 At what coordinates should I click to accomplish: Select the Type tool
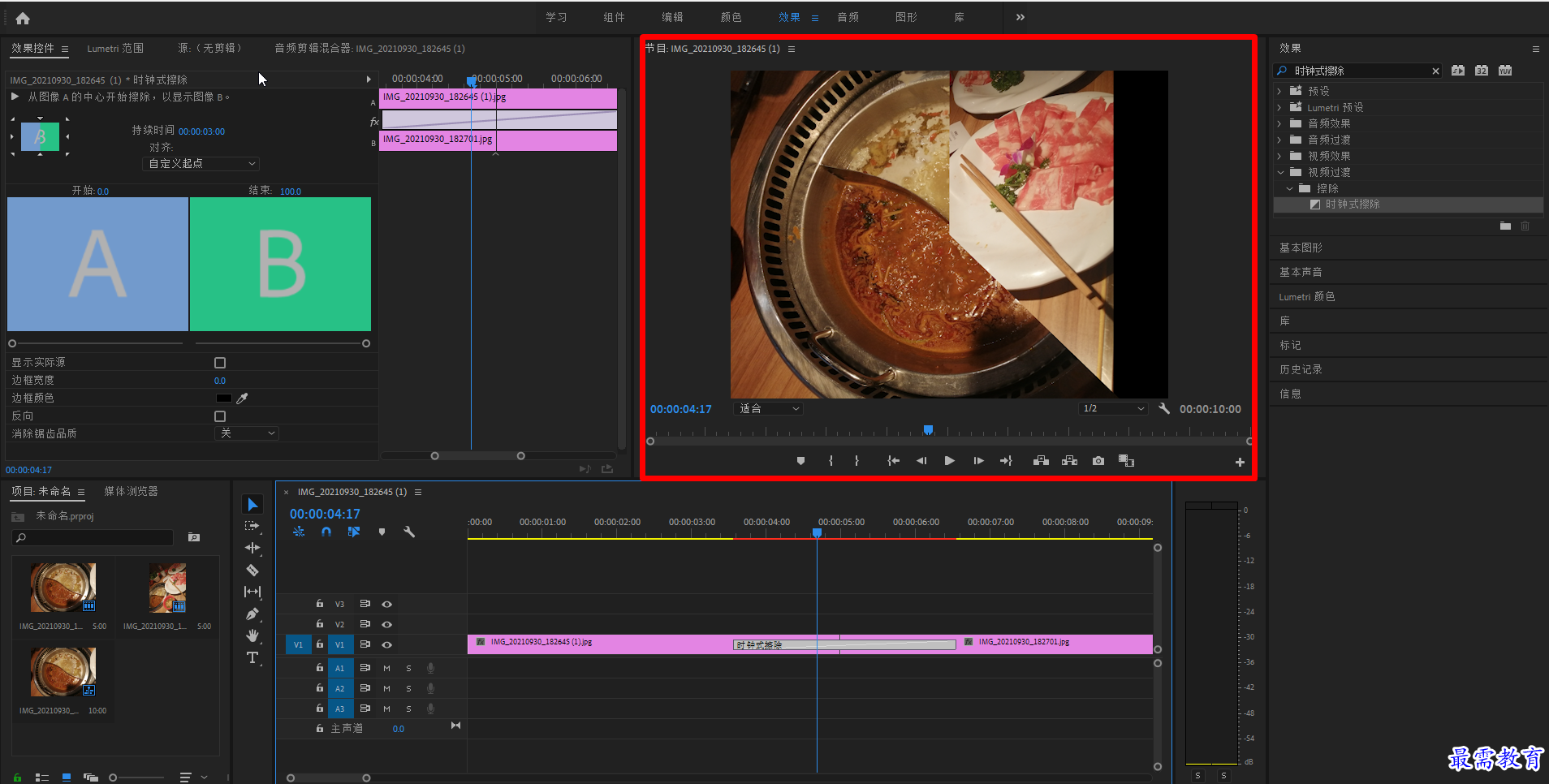(x=252, y=657)
